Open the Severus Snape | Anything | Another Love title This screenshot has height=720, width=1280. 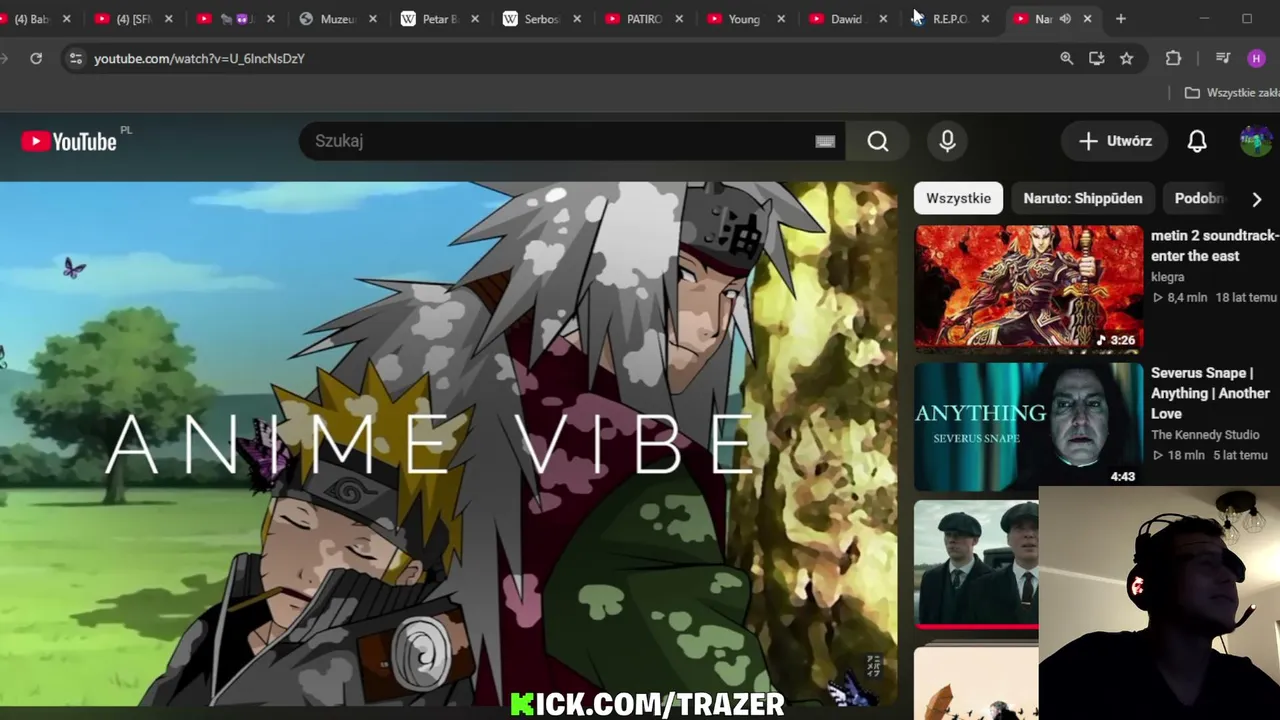pyautogui.click(x=1210, y=393)
